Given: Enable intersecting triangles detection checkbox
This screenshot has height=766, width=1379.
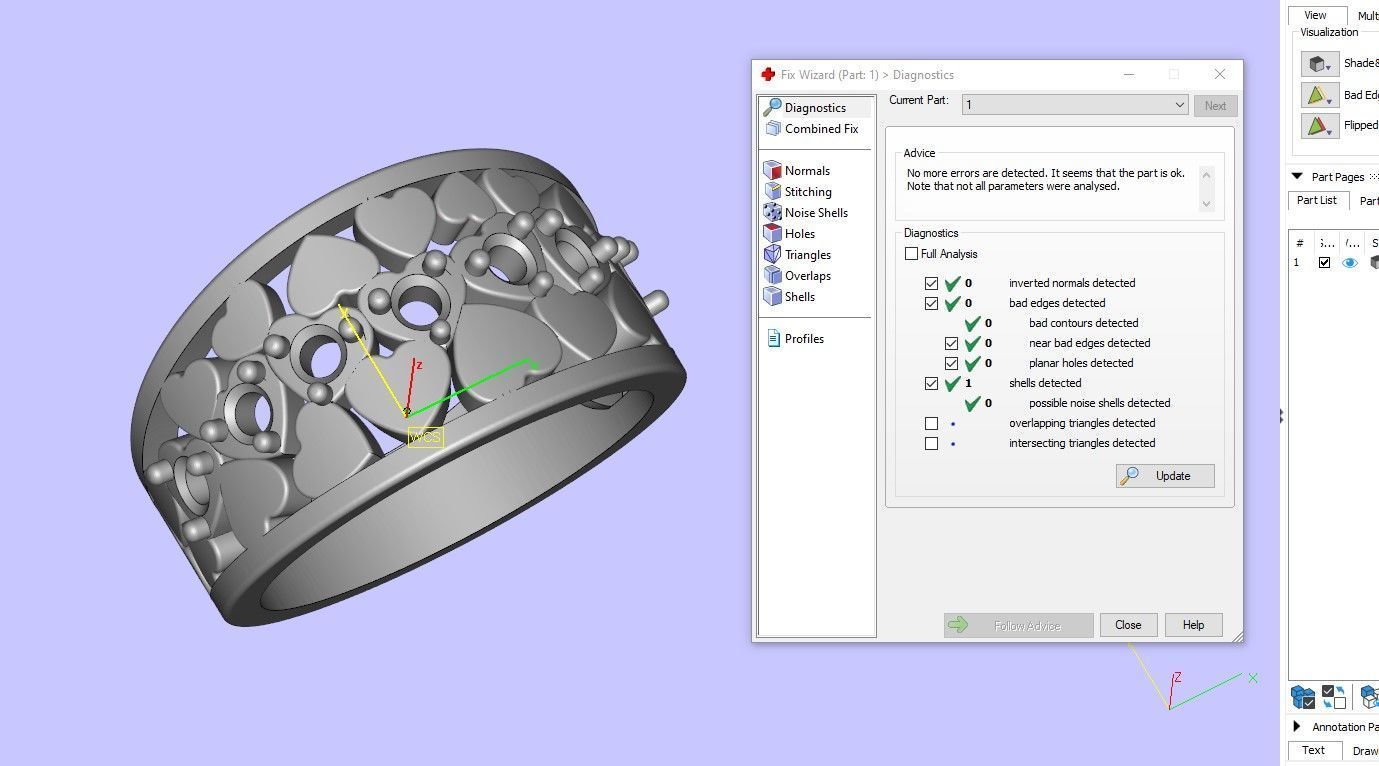Looking at the screenshot, I should [931, 443].
